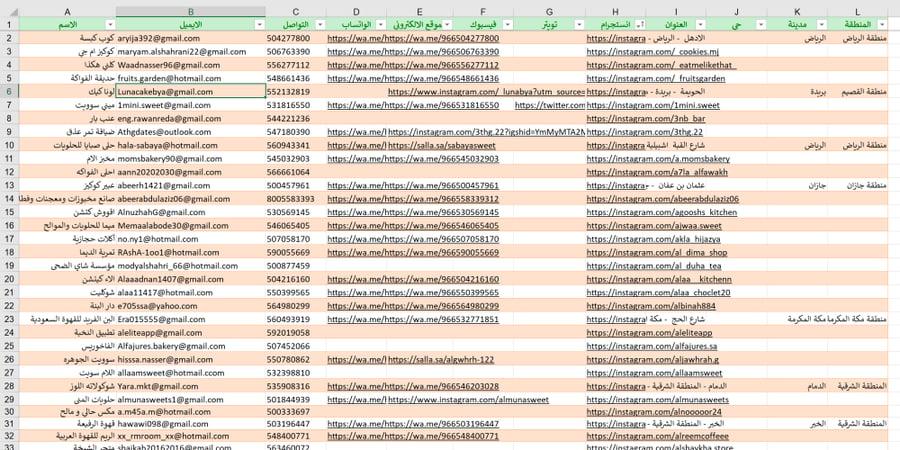Image resolution: width=900 pixels, height=450 pixels.
Task: Open the filter dropdown for التواصل column
Action: pos(319,24)
